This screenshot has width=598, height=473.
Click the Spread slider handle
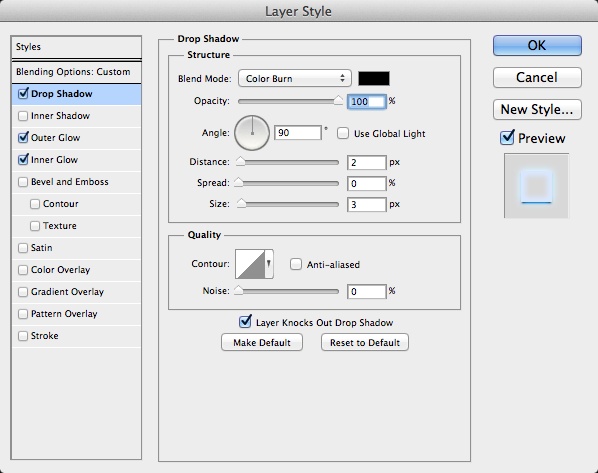(x=239, y=182)
